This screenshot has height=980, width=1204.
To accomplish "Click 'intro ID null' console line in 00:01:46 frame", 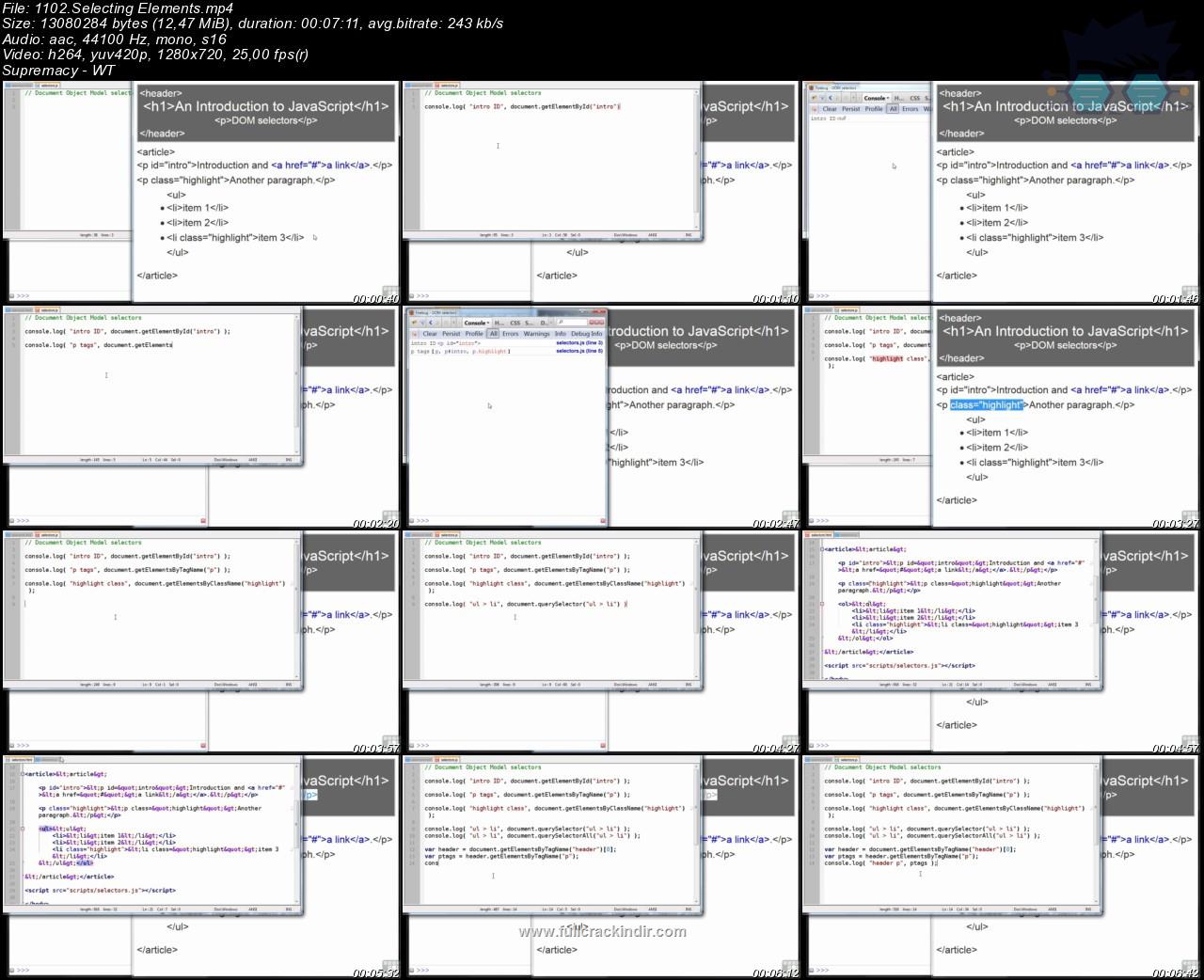I will coord(830,119).
